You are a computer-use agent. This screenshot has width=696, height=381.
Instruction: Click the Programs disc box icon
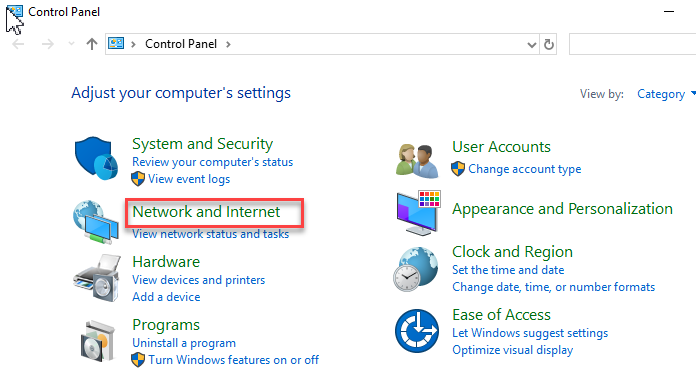[x=98, y=341]
